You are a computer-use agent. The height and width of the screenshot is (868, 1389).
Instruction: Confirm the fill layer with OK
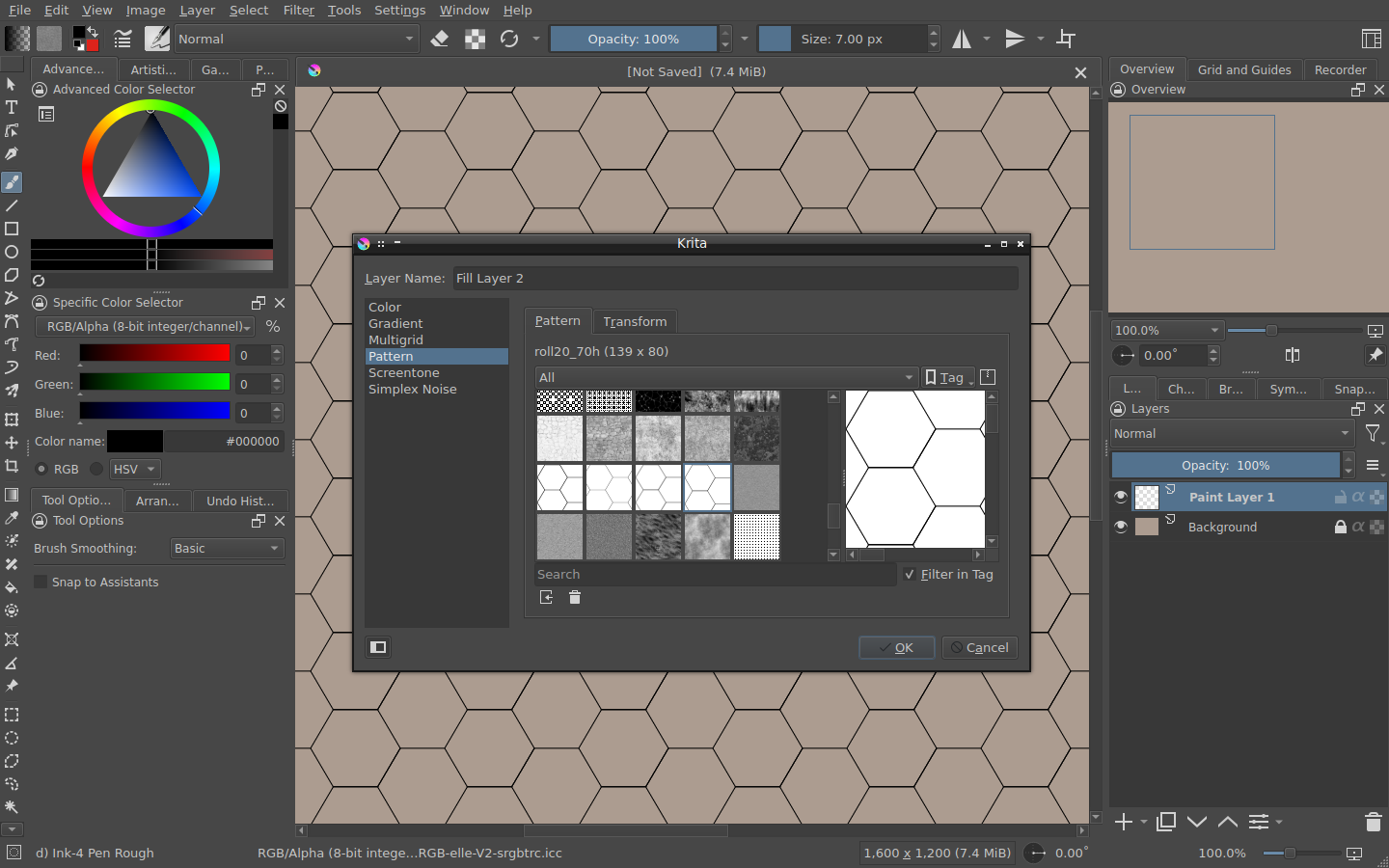[896, 647]
